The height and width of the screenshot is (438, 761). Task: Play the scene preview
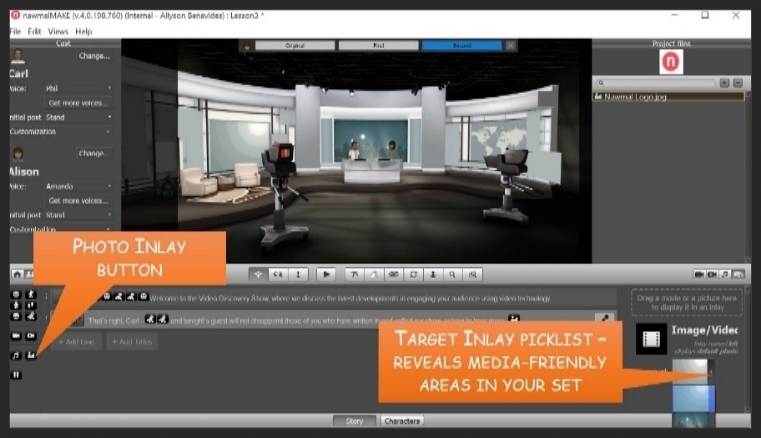pos(326,274)
